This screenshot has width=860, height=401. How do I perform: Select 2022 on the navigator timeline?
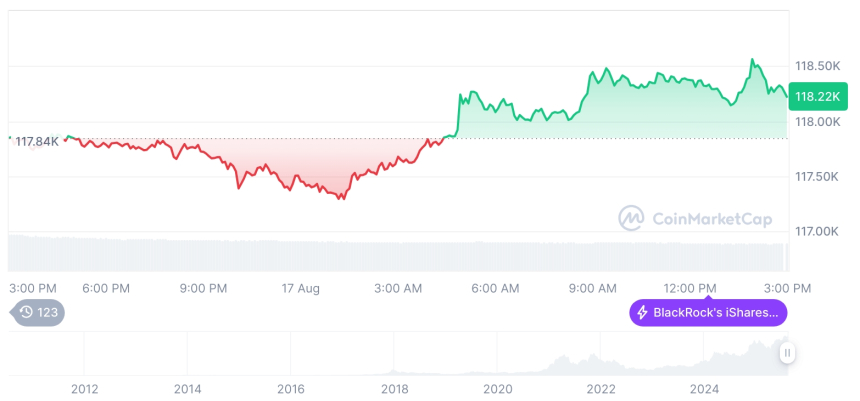pos(600,389)
